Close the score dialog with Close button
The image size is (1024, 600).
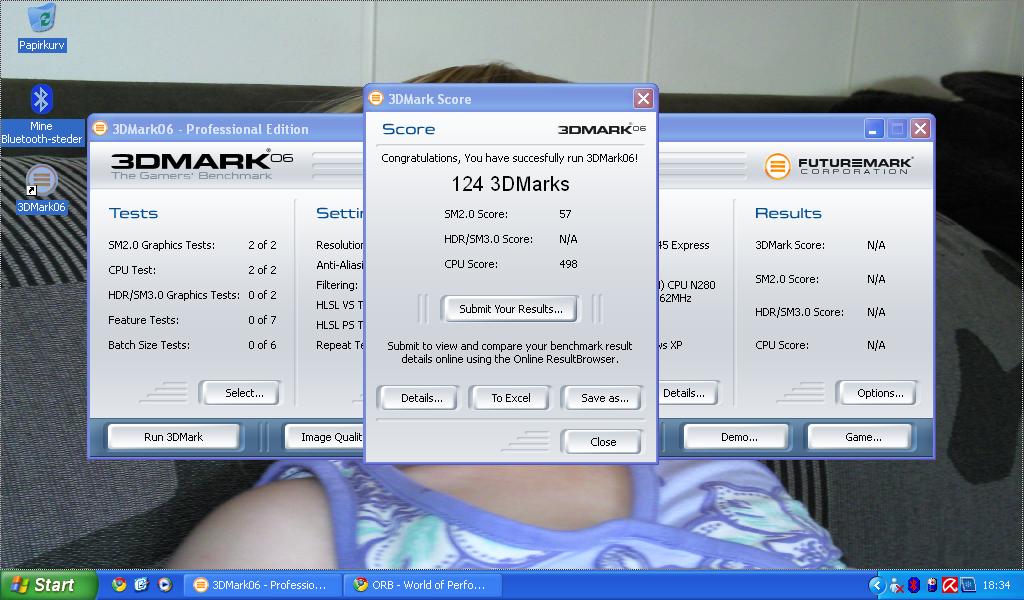click(602, 442)
